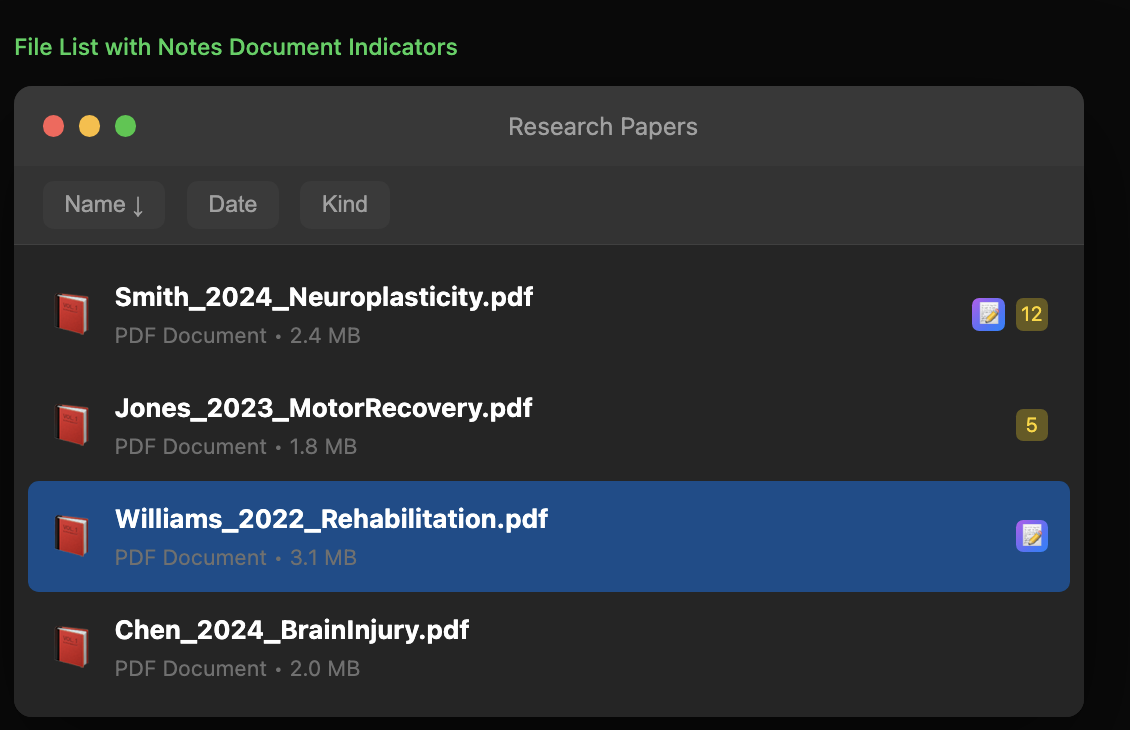Click the highlighted Williams_2022_Rehabilitation.pdf file name
Screen dimensions: 1130x730
click(x=331, y=519)
